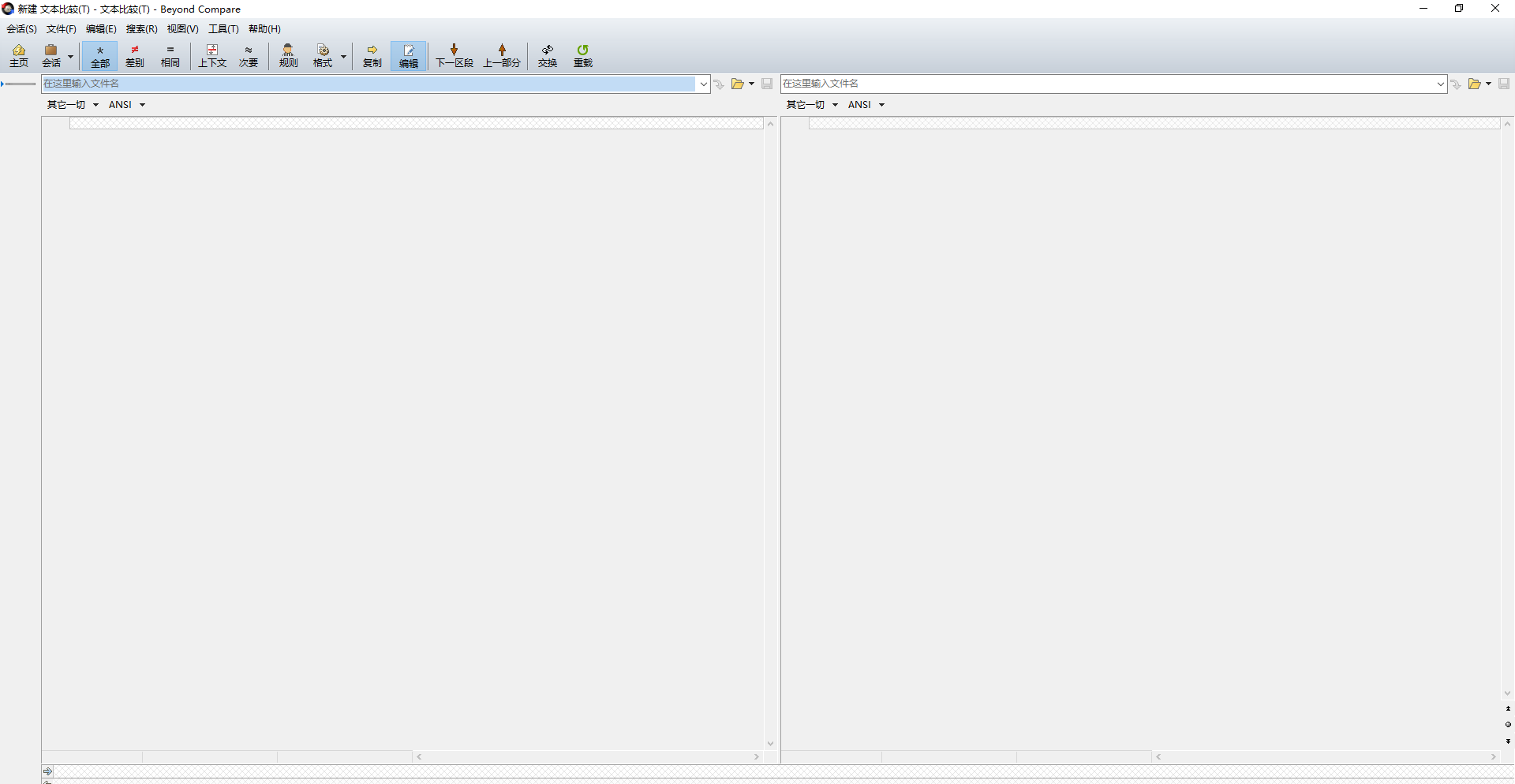
Task: Click Beyond Compare app icon in title bar
Action: pyautogui.click(x=8, y=9)
